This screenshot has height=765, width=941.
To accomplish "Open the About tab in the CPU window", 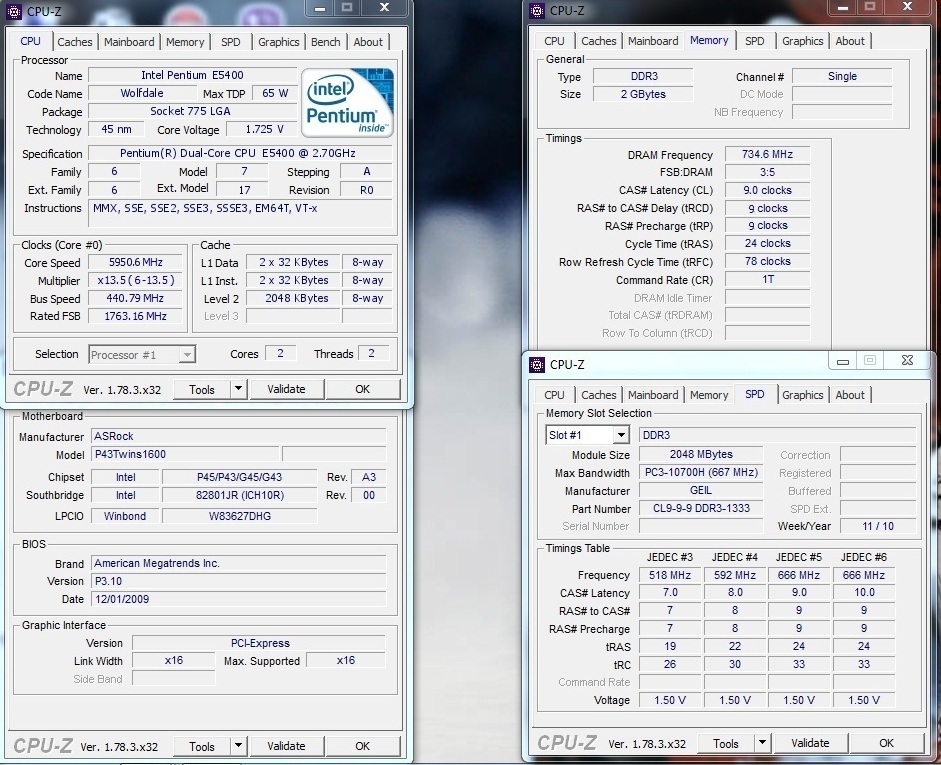I will click(368, 42).
